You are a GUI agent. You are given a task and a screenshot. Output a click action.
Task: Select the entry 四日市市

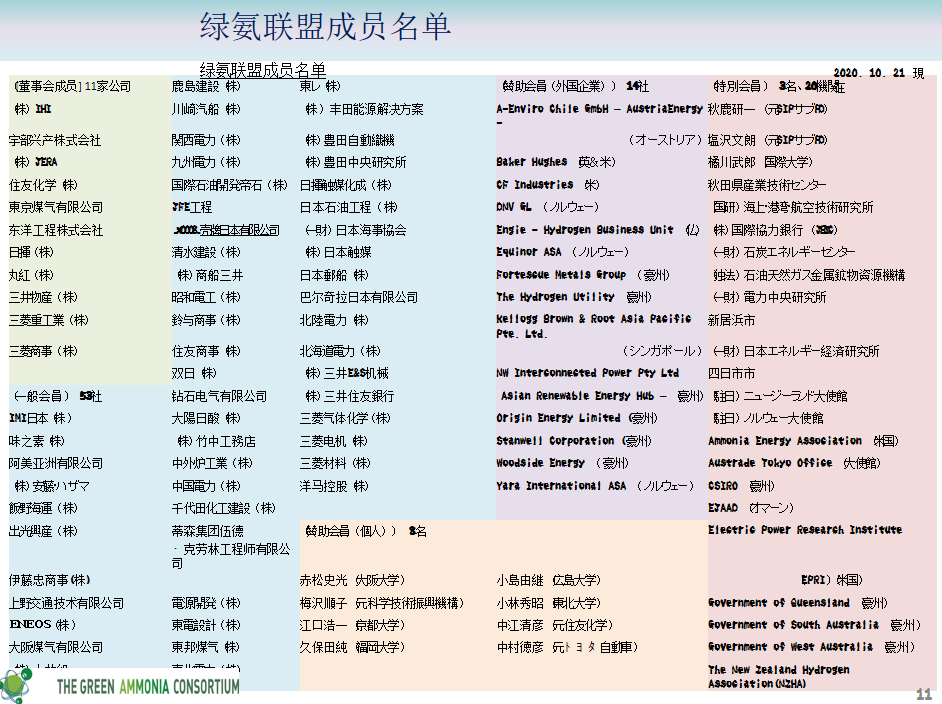(x=731, y=374)
